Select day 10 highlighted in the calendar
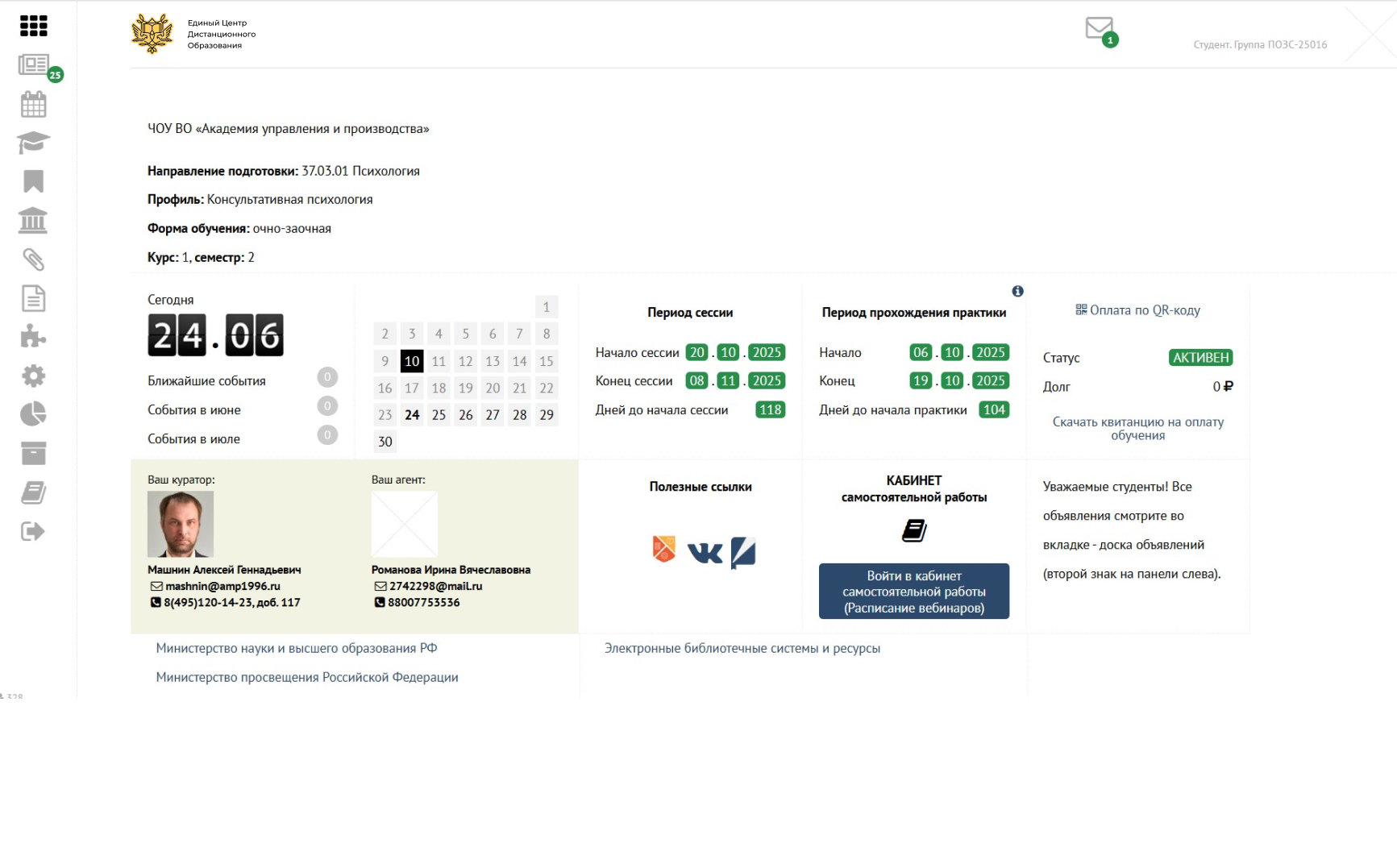This screenshot has height=868, width=1397. pyautogui.click(x=412, y=361)
